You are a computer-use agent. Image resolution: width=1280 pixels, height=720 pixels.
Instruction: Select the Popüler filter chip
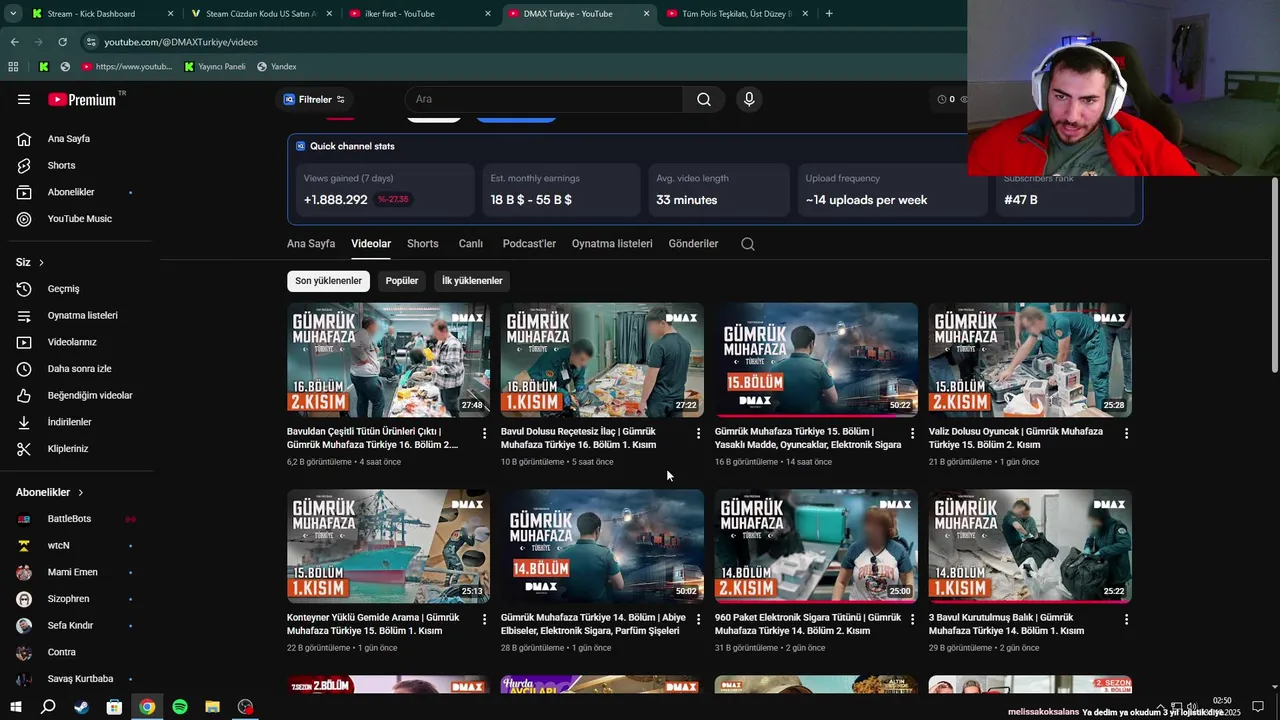tap(402, 281)
